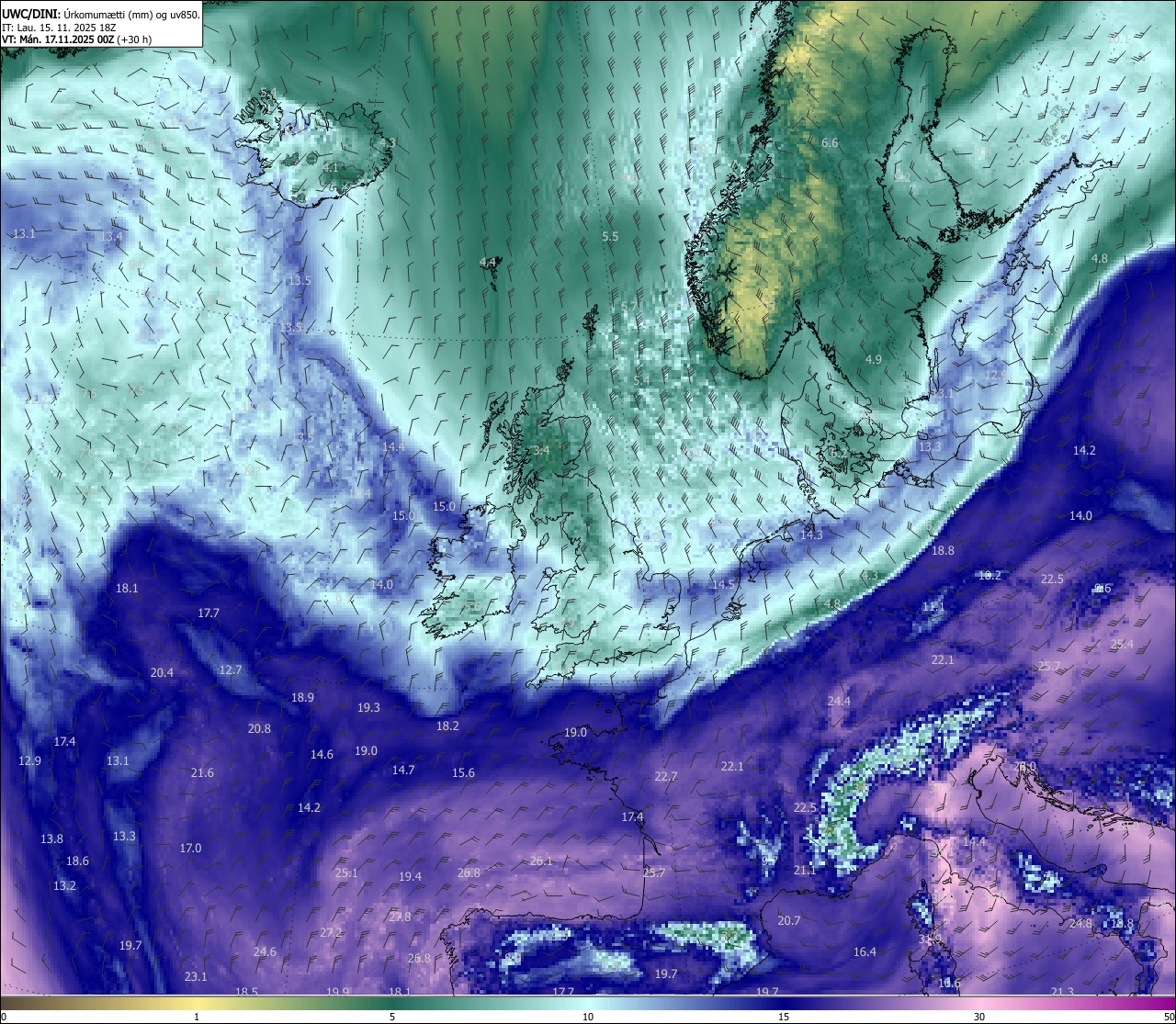The image size is (1176, 1024).
Task: Click the '14.3' value near the Netherlands
Action: tap(811, 534)
